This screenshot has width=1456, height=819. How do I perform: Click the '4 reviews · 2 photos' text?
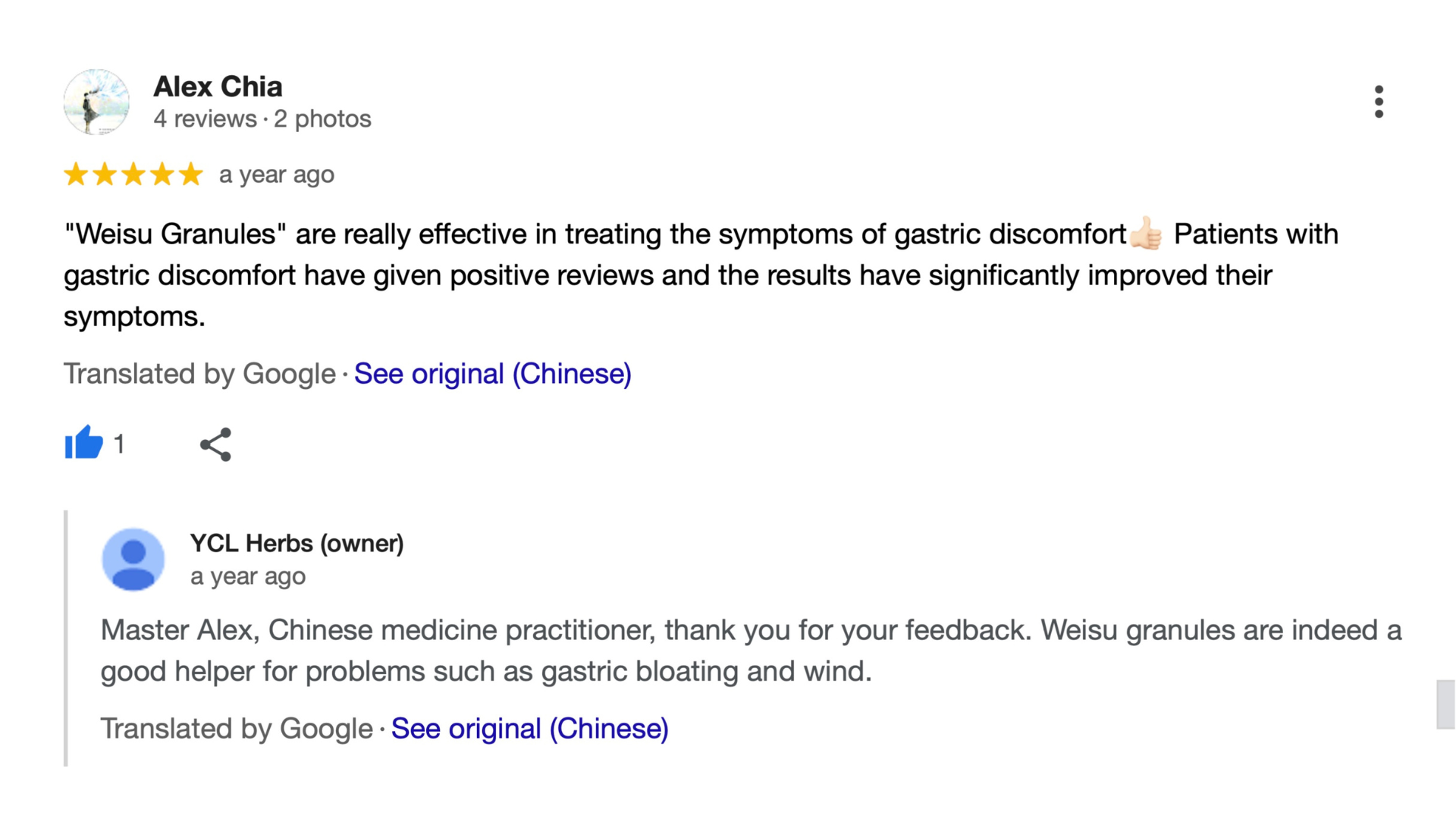tap(262, 119)
